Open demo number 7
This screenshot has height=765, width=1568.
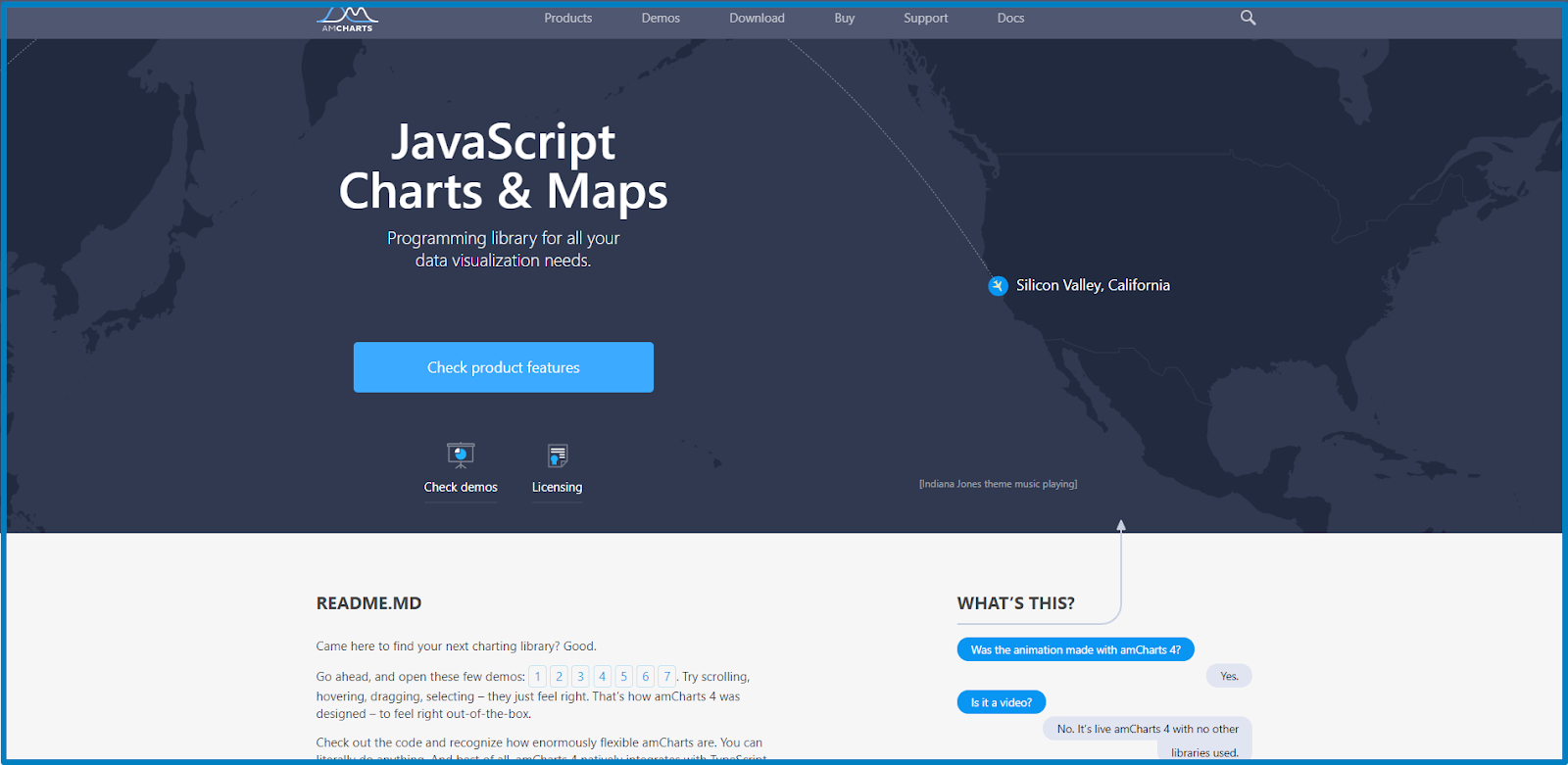pyautogui.click(x=667, y=677)
